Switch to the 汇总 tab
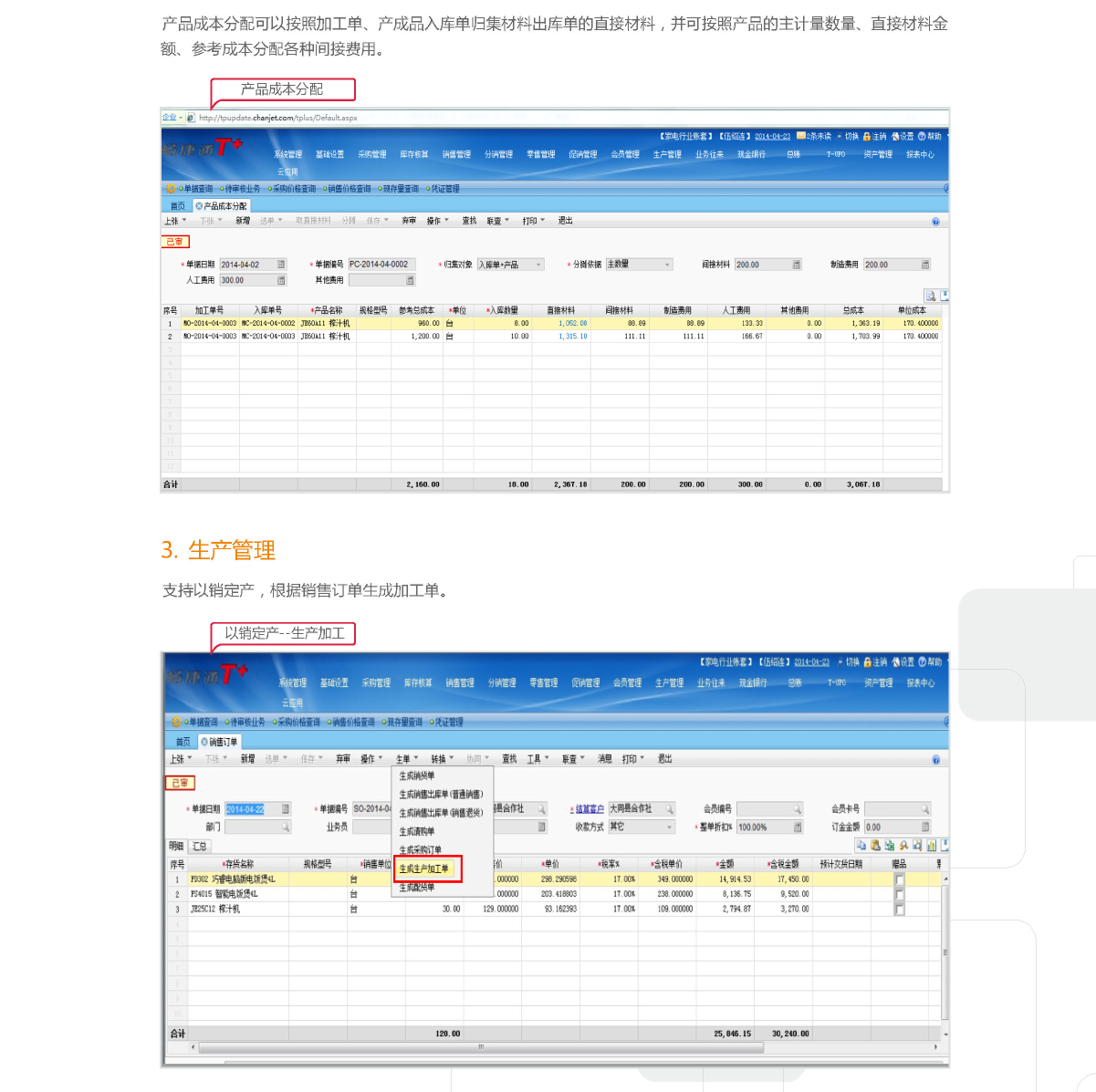This screenshot has height=1092, width=1096. point(198,847)
